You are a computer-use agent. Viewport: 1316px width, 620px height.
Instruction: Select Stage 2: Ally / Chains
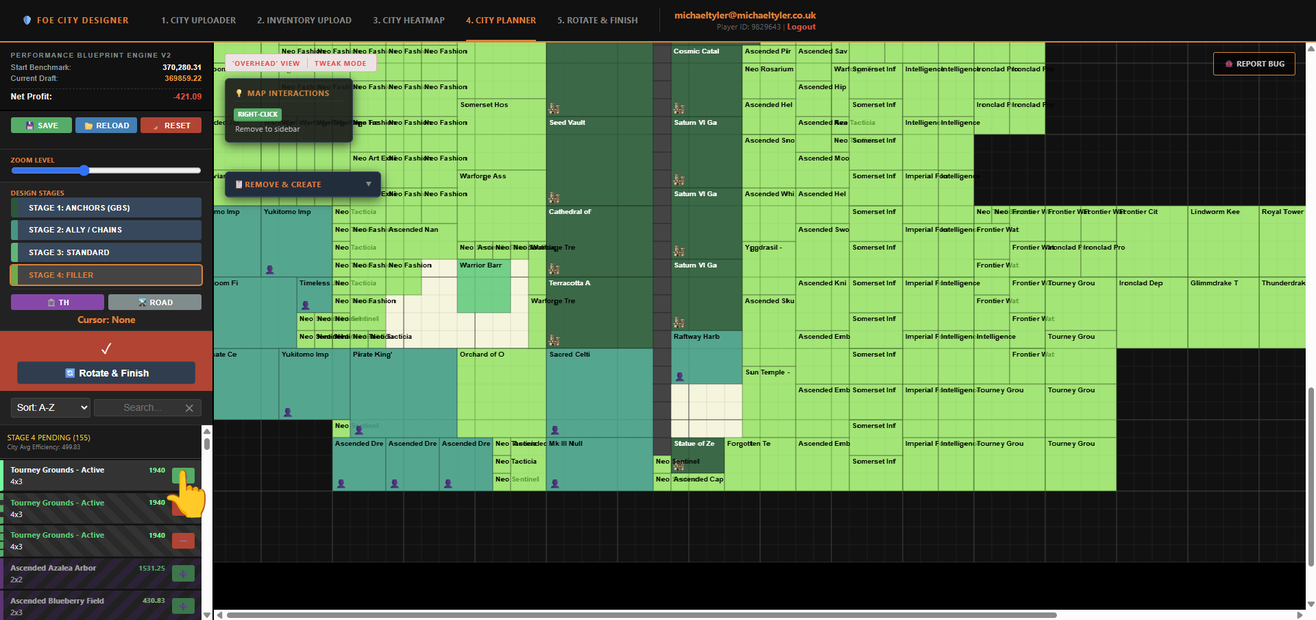106,230
